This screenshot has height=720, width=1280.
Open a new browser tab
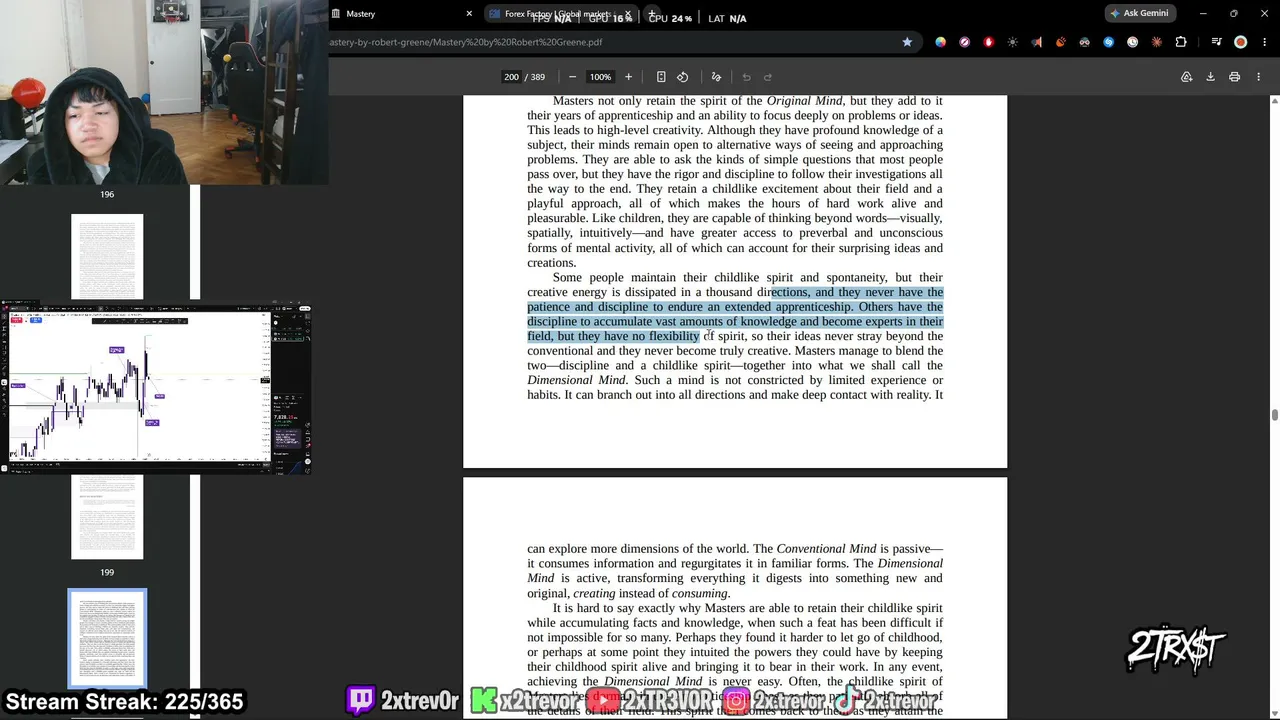(651, 14)
